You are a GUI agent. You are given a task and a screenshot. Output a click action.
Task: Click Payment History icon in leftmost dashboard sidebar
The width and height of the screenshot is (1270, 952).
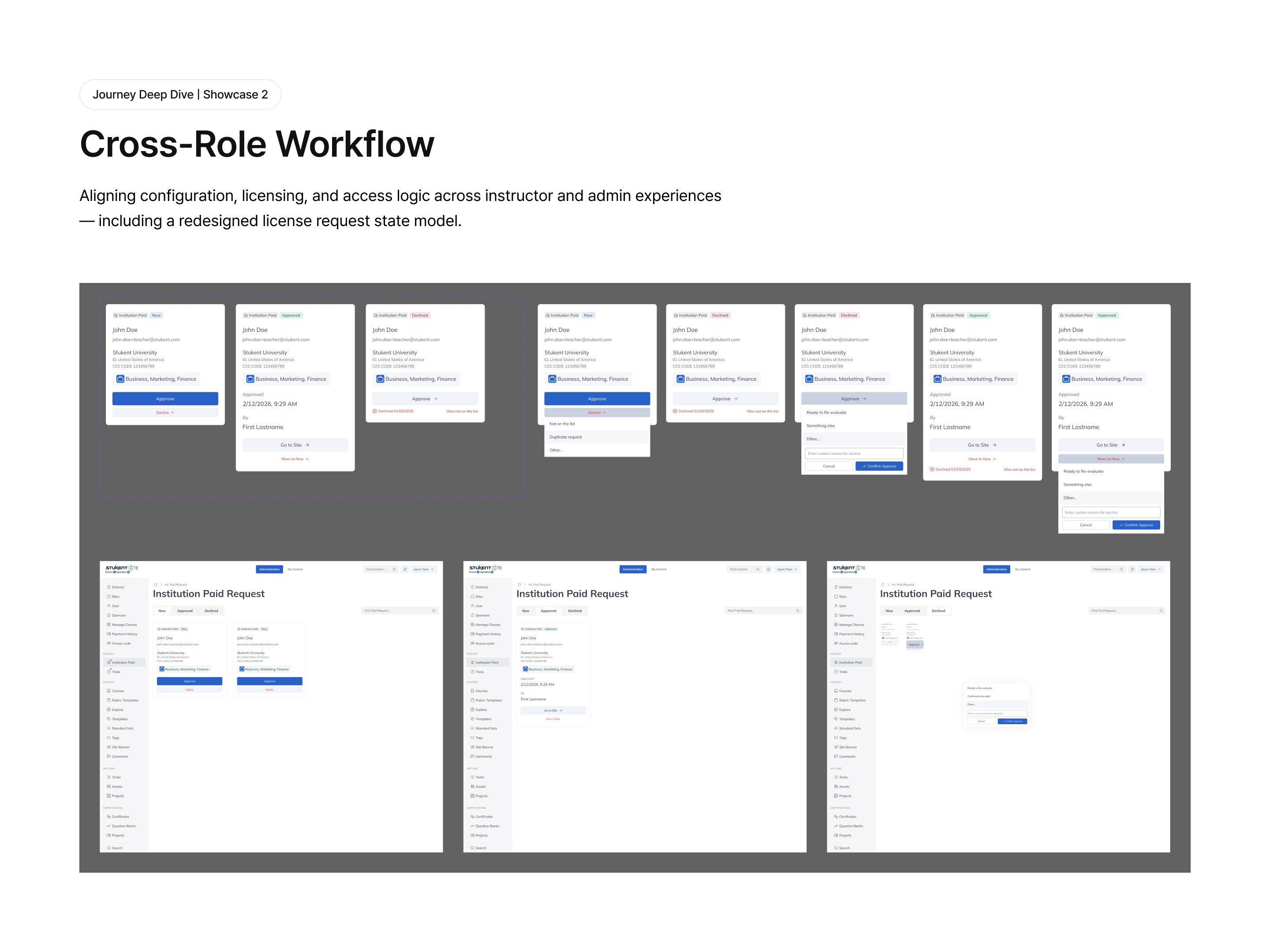(108, 634)
